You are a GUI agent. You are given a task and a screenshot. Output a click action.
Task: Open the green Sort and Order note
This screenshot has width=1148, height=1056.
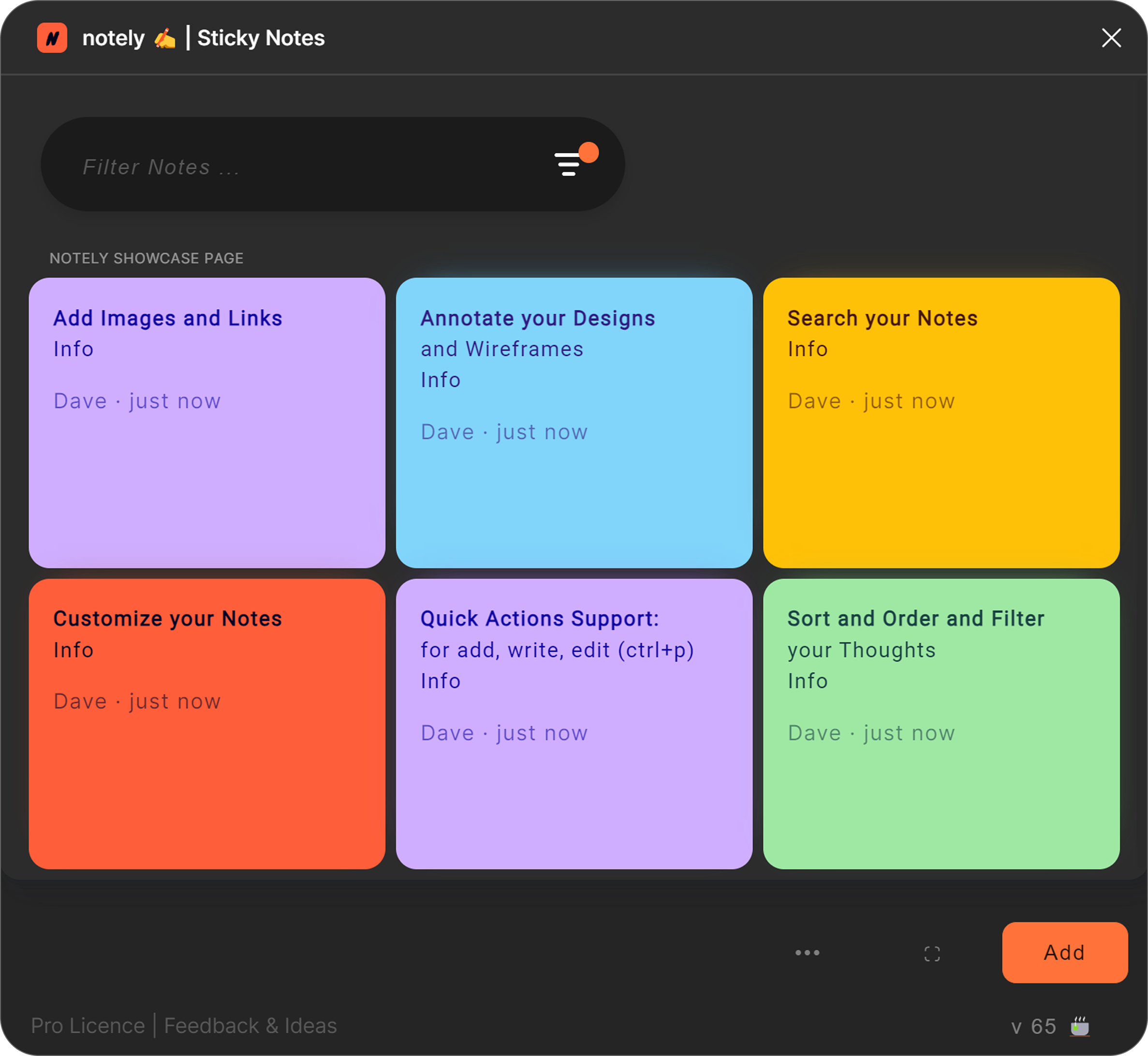(941, 723)
